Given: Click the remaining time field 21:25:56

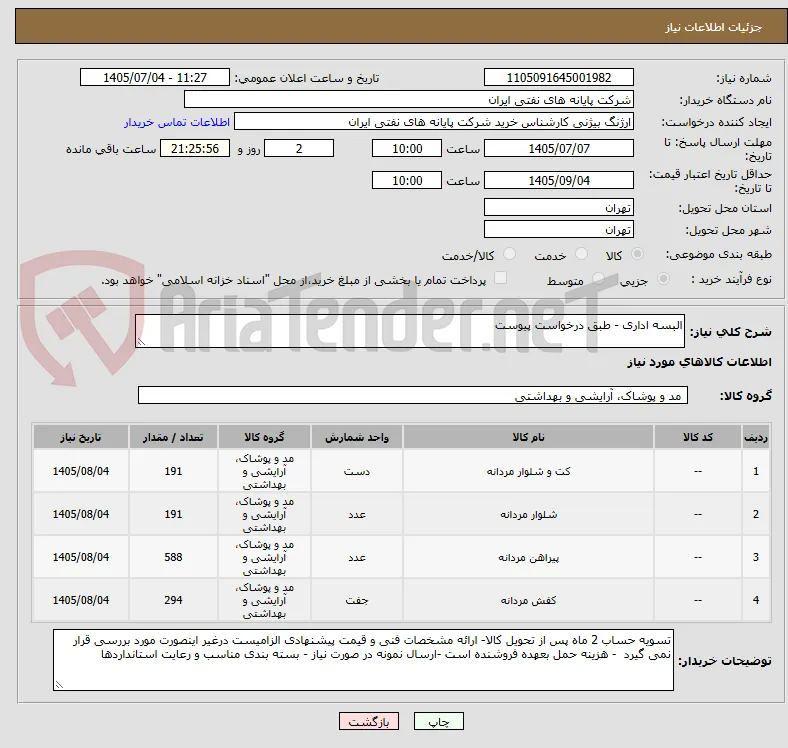Looking at the screenshot, I should coord(195,149).
